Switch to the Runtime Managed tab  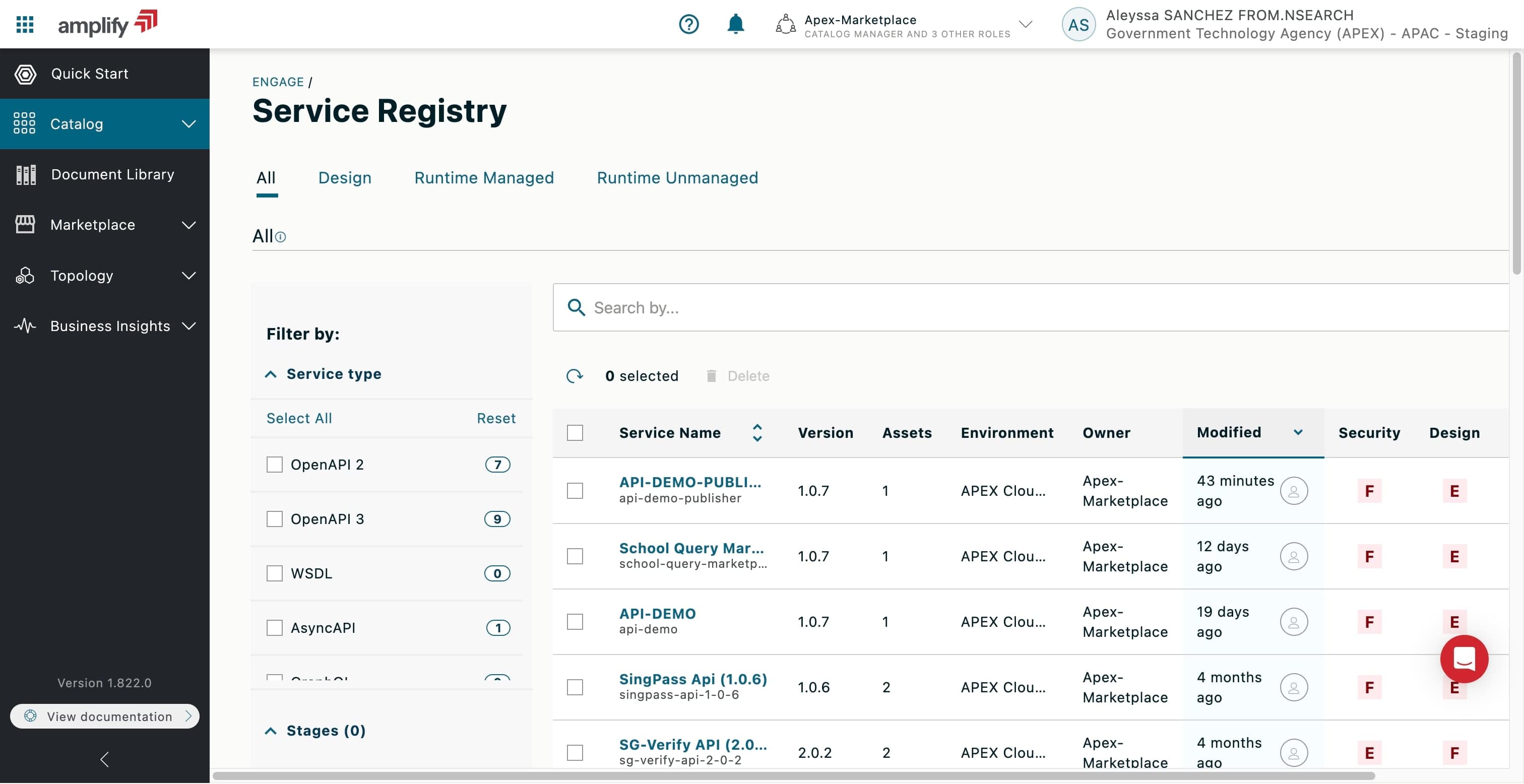(484, 178)
